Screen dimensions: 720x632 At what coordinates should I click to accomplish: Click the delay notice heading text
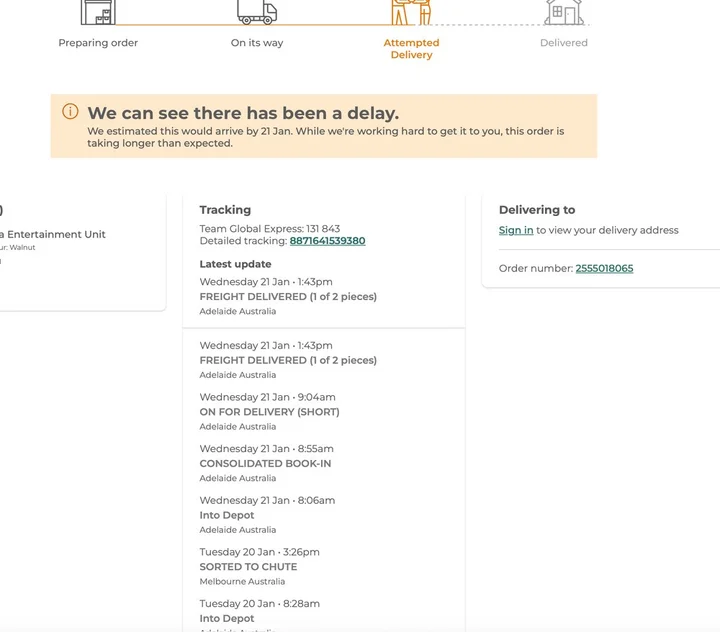pyautogui.click(x=243, y=113)
